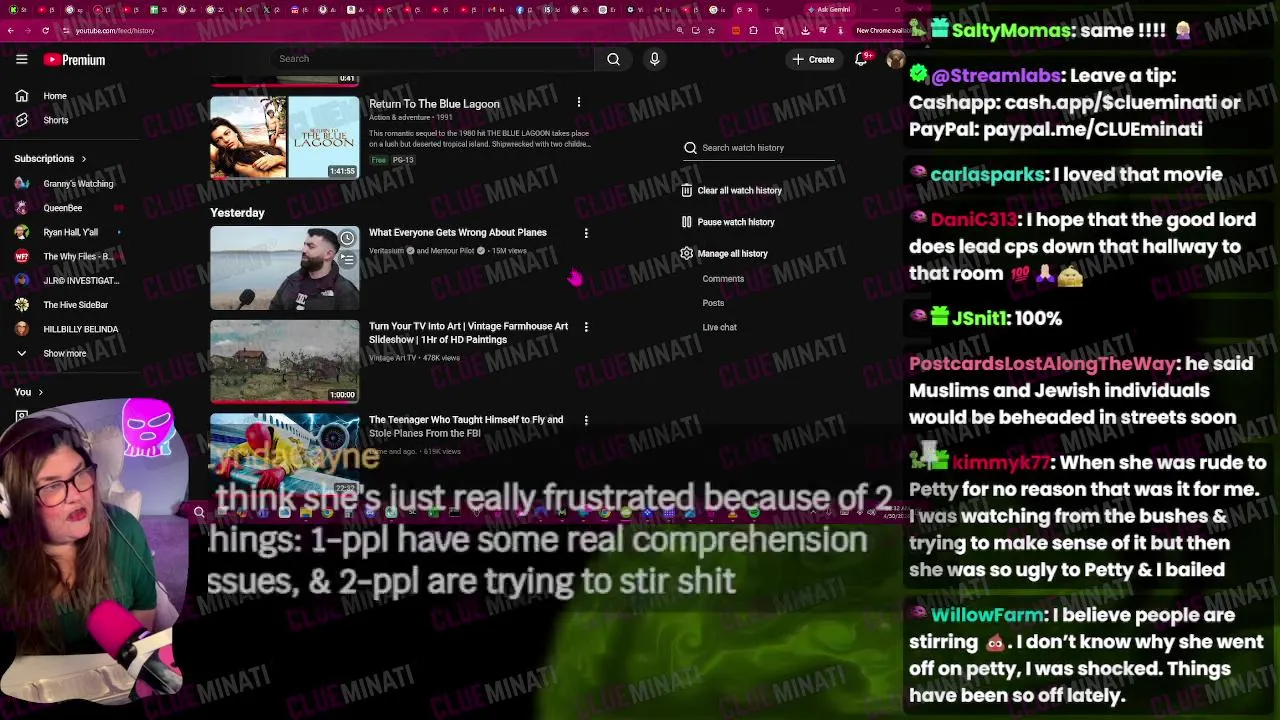
Task: Open the notifications bell
Action: pyautogui.click(x=861, y=59)
